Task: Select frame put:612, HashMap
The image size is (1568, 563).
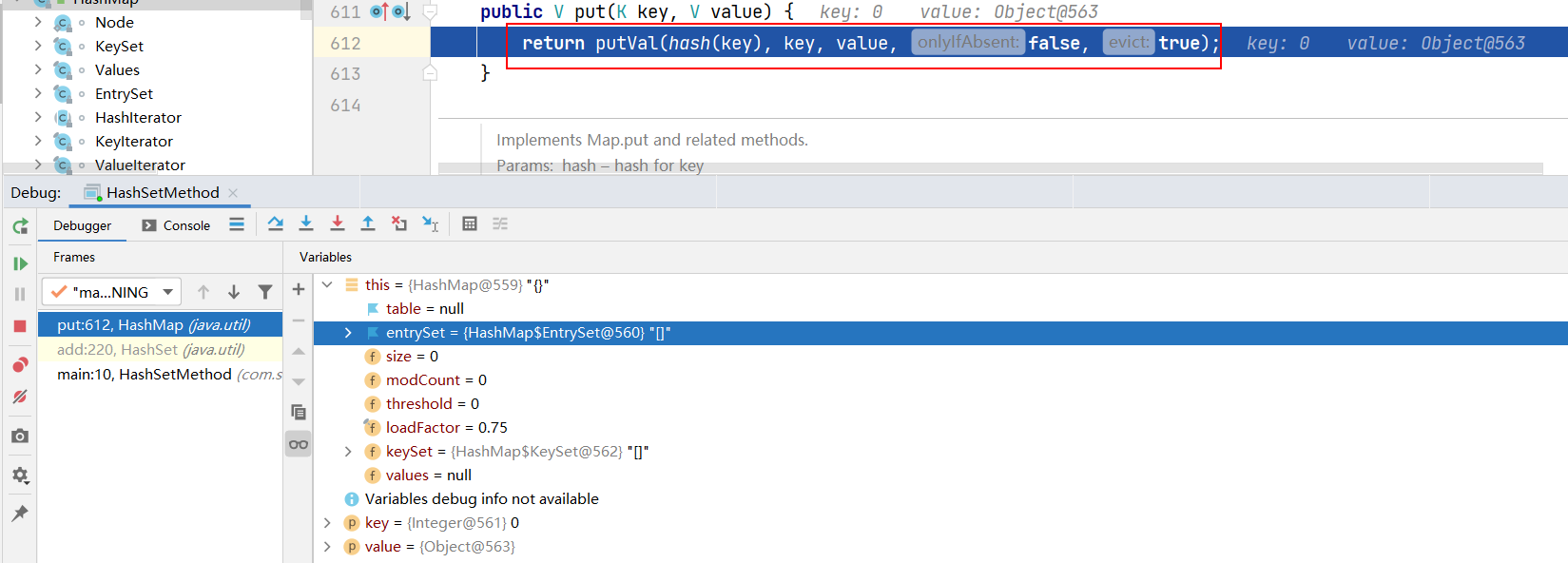Action: [x=160, y=325]
